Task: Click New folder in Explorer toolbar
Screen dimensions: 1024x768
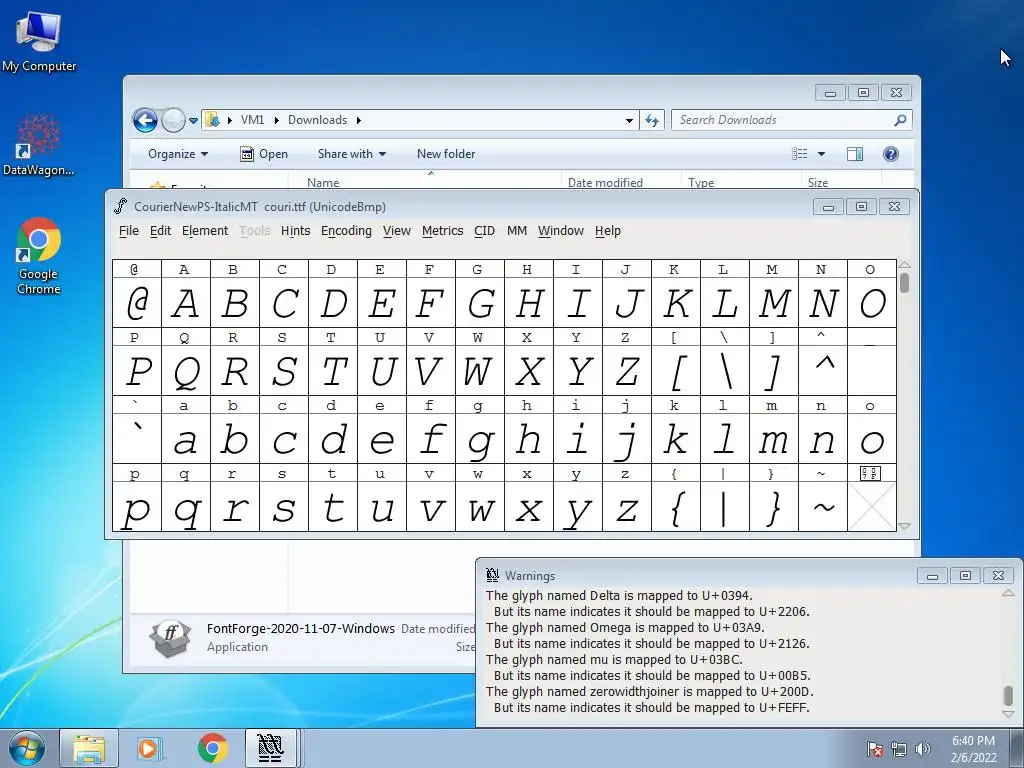Action: coord(446,154)
